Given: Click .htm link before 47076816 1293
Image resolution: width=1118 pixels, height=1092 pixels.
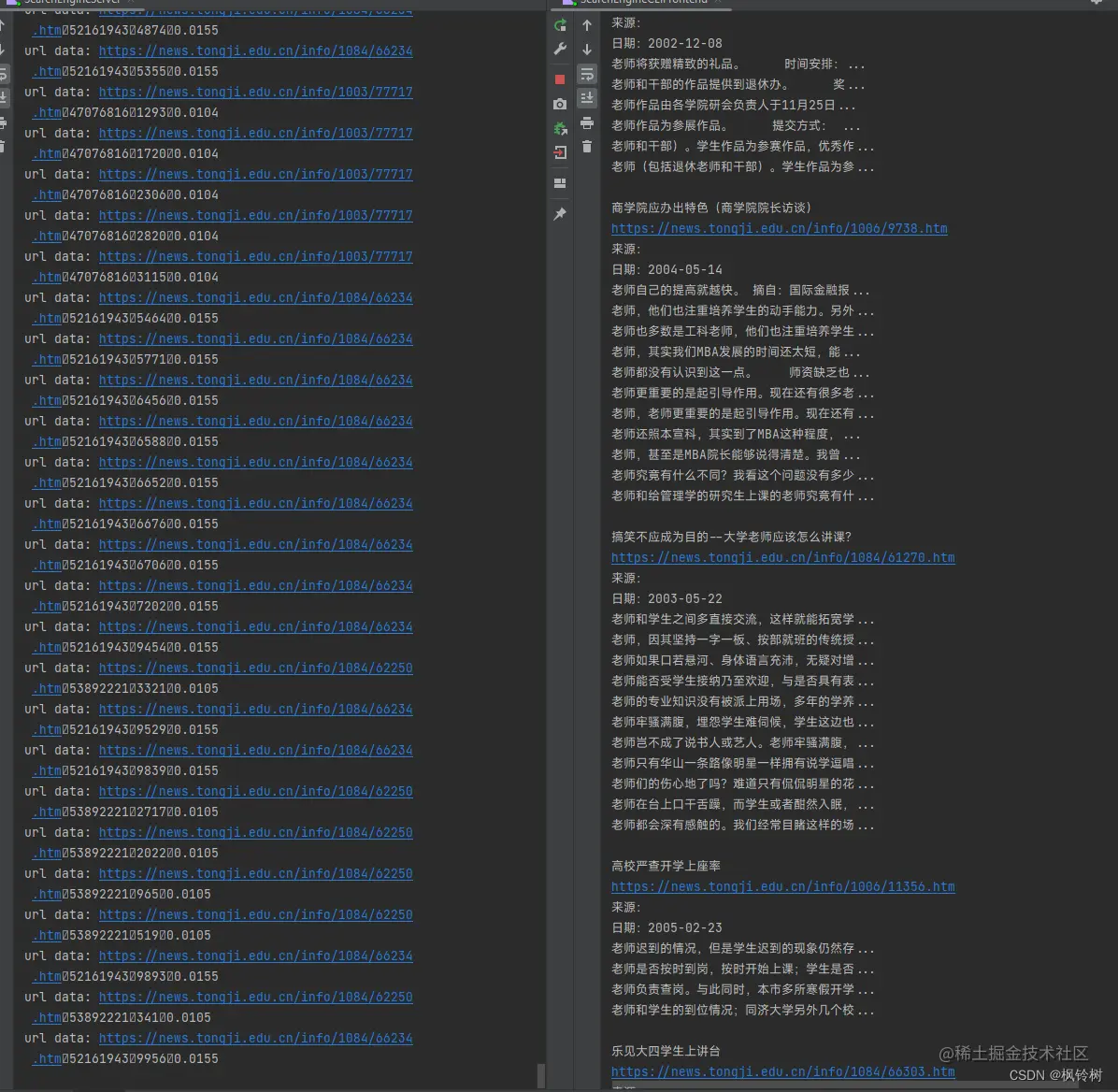Looking at the screenshot, I should (x=47, y=112).
